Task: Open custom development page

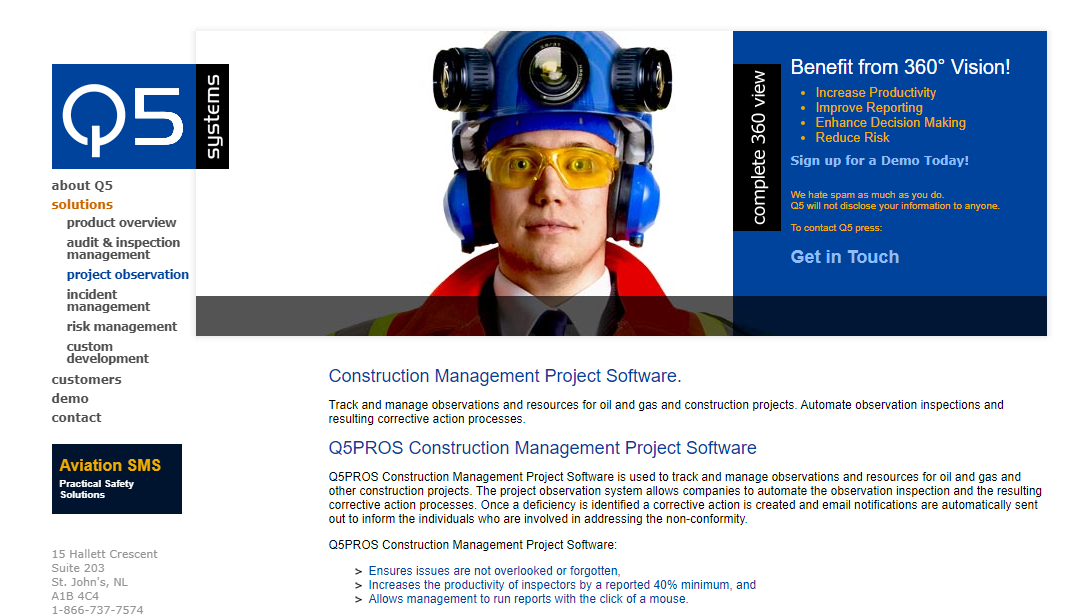Action: (107, 352)
